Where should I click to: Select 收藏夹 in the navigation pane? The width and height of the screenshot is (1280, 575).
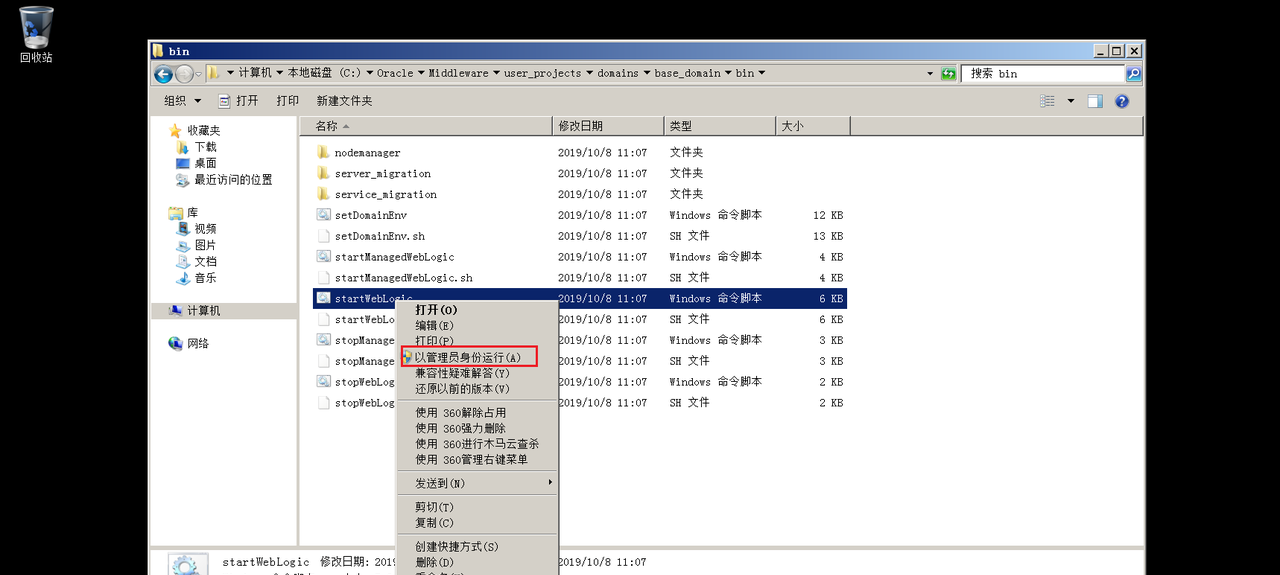coord(203,131)
